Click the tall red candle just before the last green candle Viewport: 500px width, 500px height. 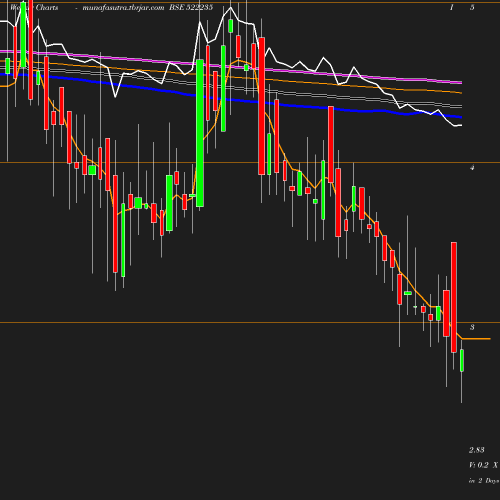click(454, 297)
